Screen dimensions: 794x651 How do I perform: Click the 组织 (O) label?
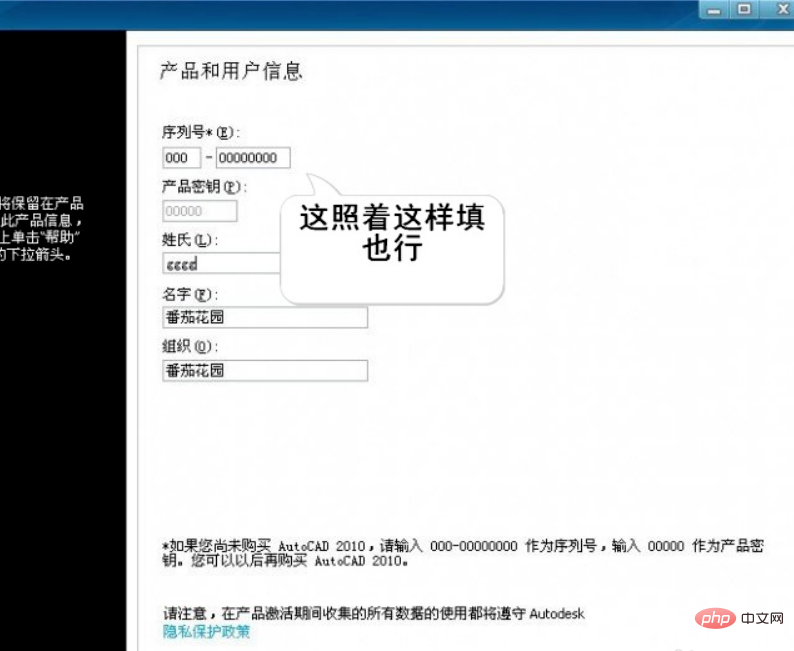(x=190, y=347)
